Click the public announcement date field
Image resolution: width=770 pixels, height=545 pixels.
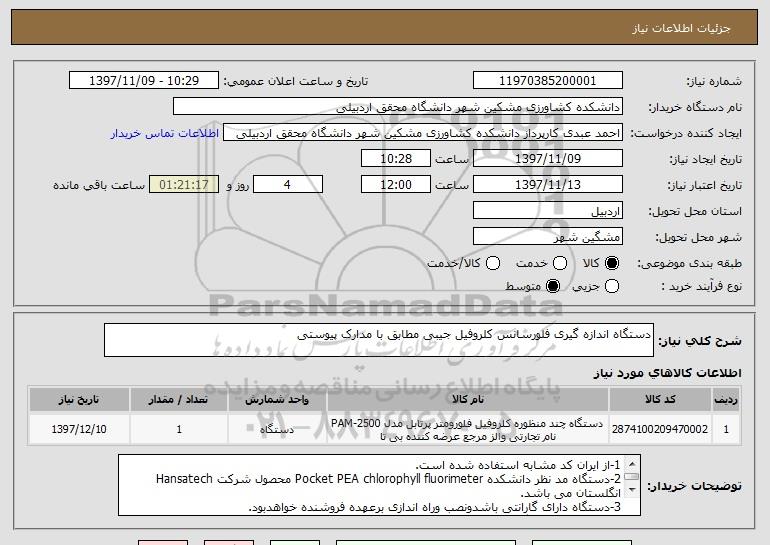coord(144,81)
